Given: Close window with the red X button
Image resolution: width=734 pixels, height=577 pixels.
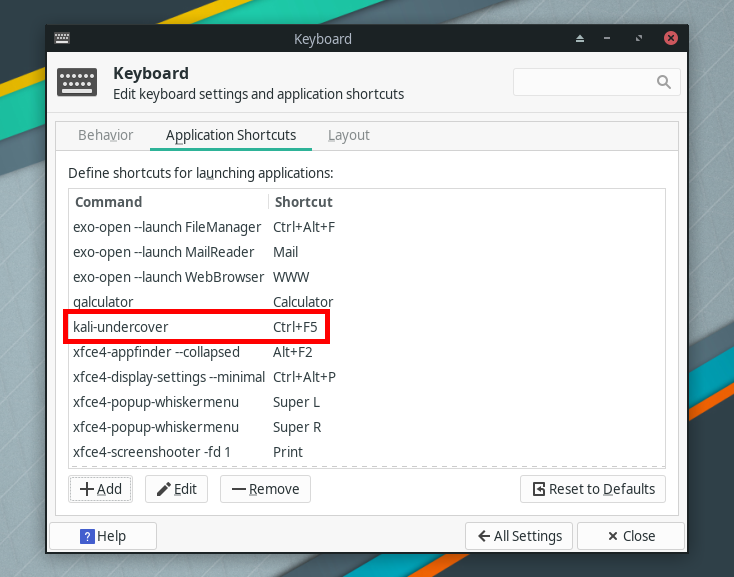Looking at the screenshot, I should click(x=671, y=38).
